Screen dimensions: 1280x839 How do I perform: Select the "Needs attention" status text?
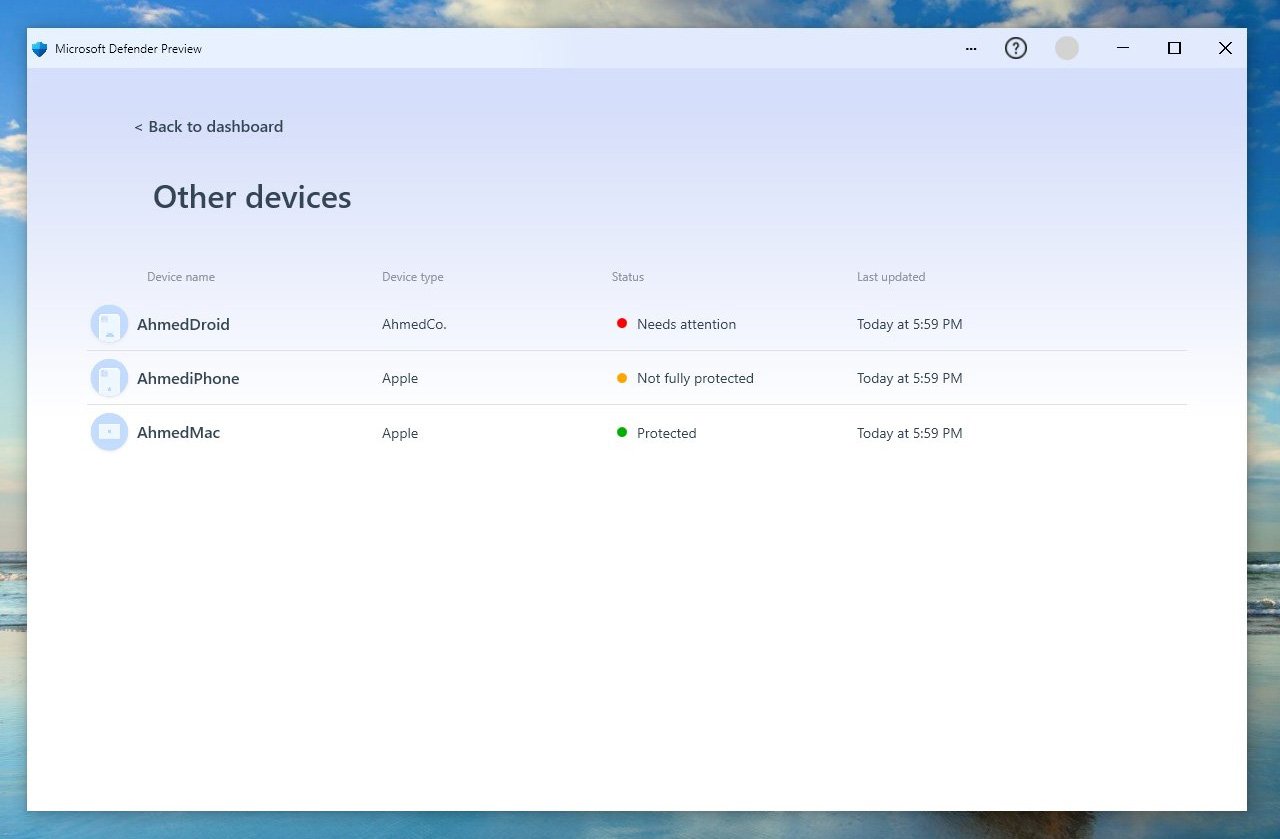pos(686,325)
